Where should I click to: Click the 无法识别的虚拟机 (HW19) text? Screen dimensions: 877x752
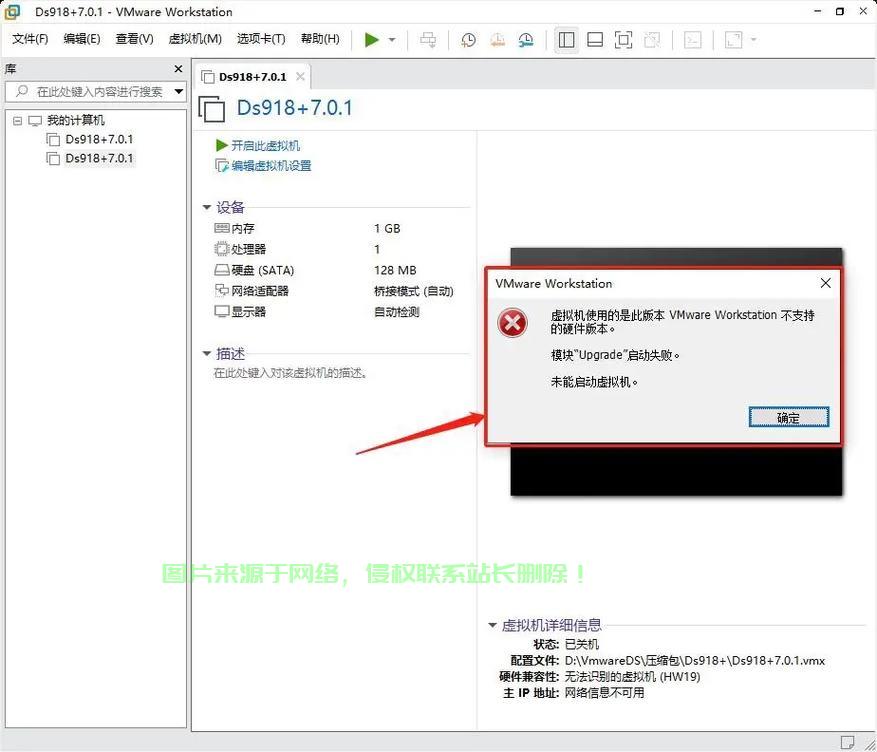[632, 677]
